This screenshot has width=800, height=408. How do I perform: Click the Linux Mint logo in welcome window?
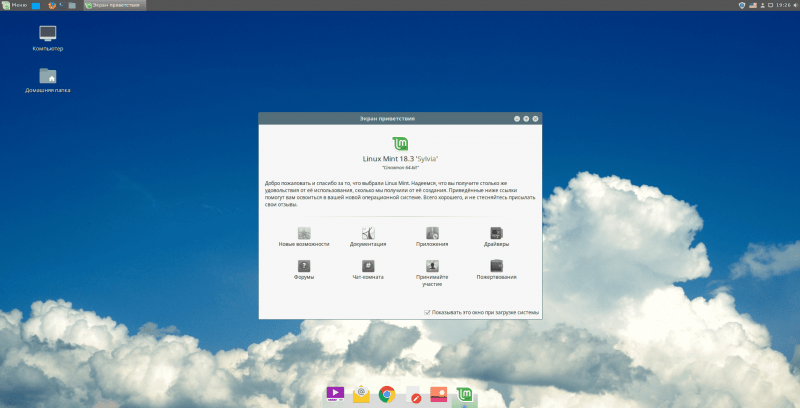pos(401,144)
